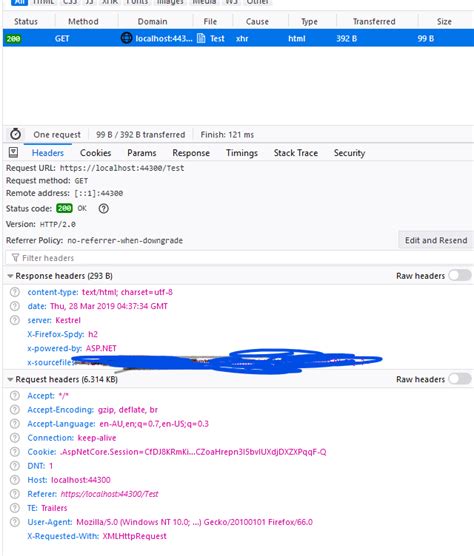Click the x-powered-by ASP.NET header
This screenshot has height=556, width=474.
72,348
